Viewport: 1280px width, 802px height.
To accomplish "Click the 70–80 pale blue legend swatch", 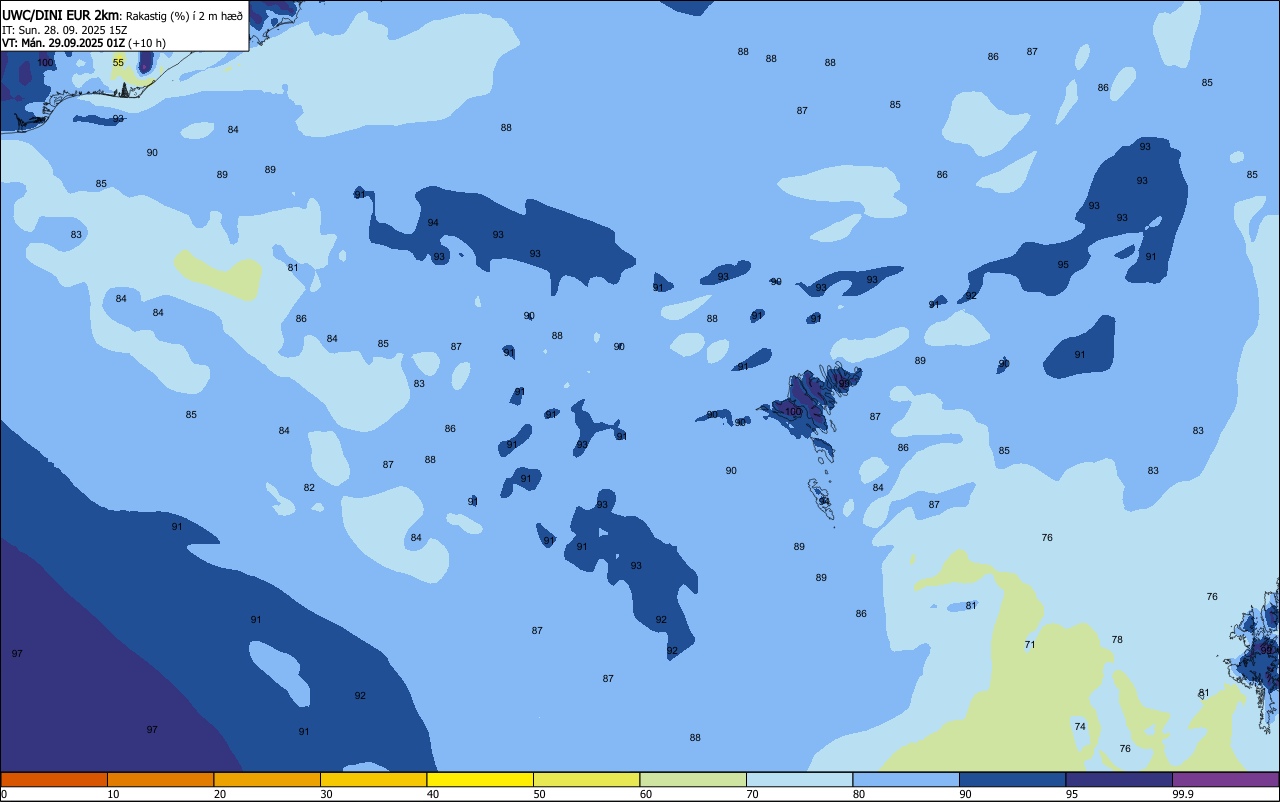I will [x=799, y=779].
